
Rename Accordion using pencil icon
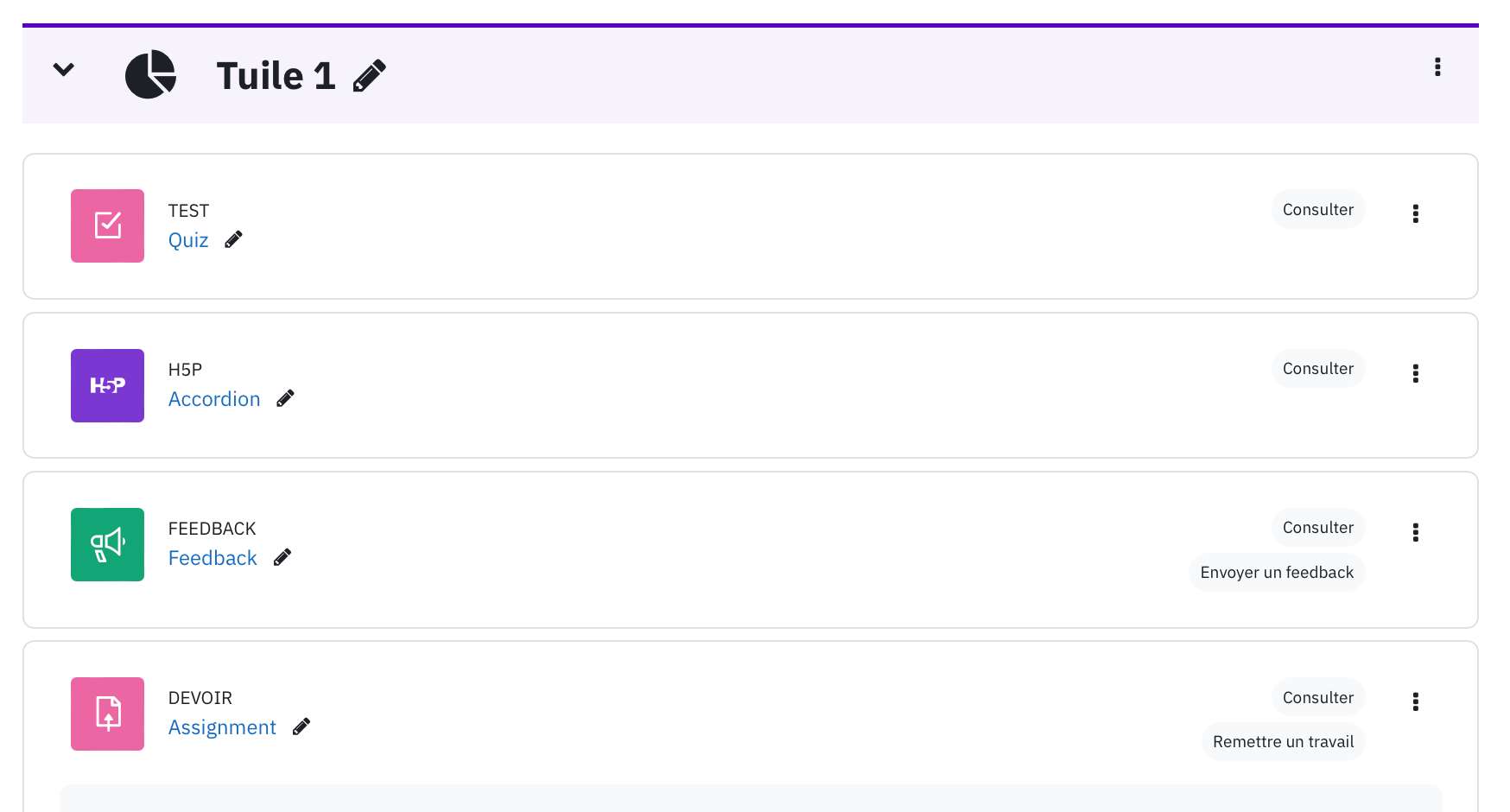click(285, 398)
